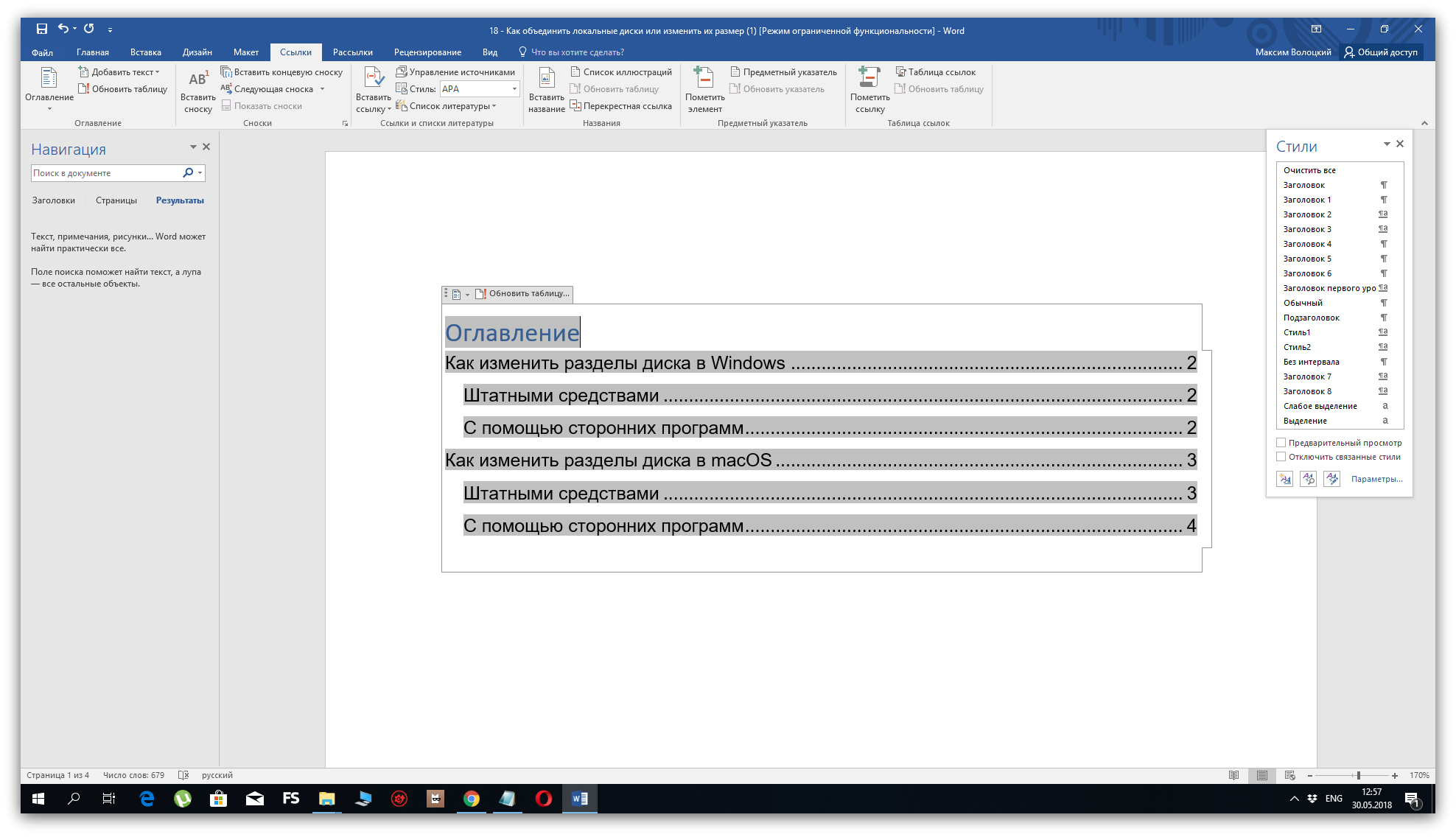The image size is (1456, 837).
Task: Click the zoom slider in the status bar
Action: [1358, 775]
